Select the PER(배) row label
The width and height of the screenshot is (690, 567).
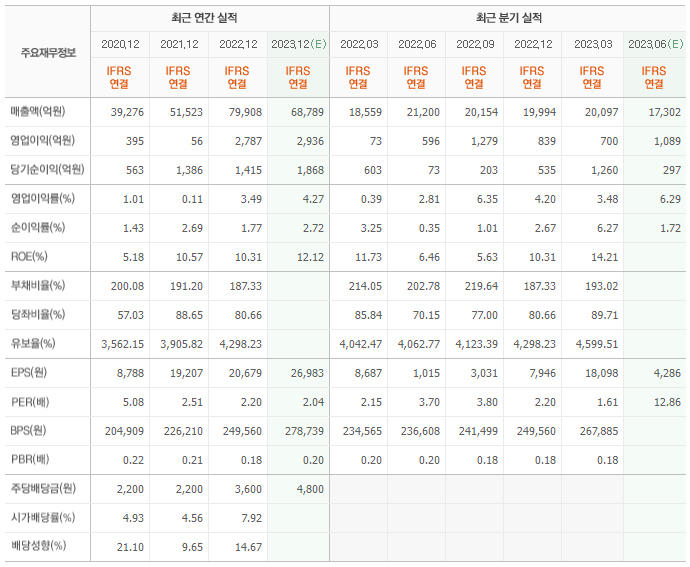pos(30,402)
